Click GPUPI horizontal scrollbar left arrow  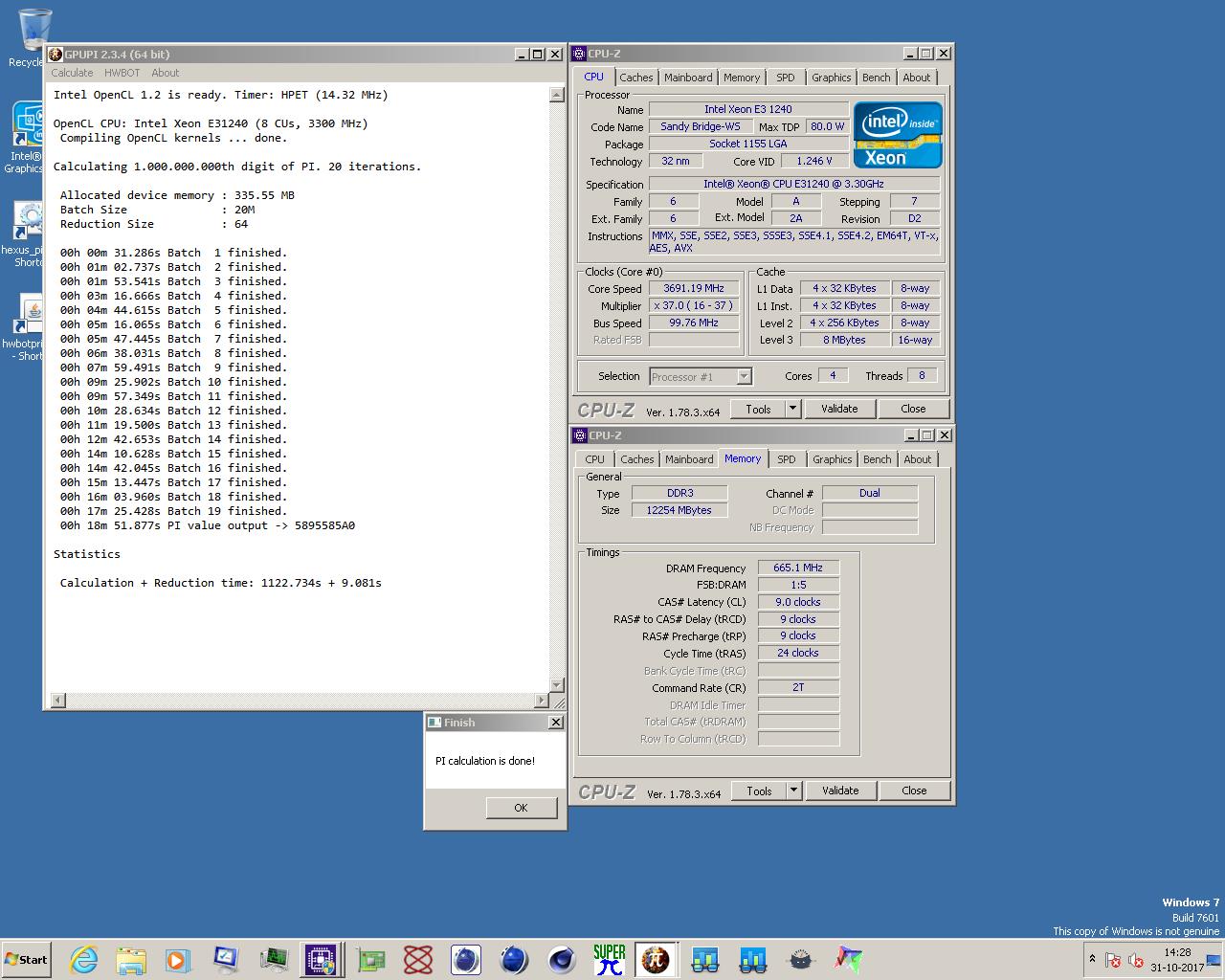[58, 701]
